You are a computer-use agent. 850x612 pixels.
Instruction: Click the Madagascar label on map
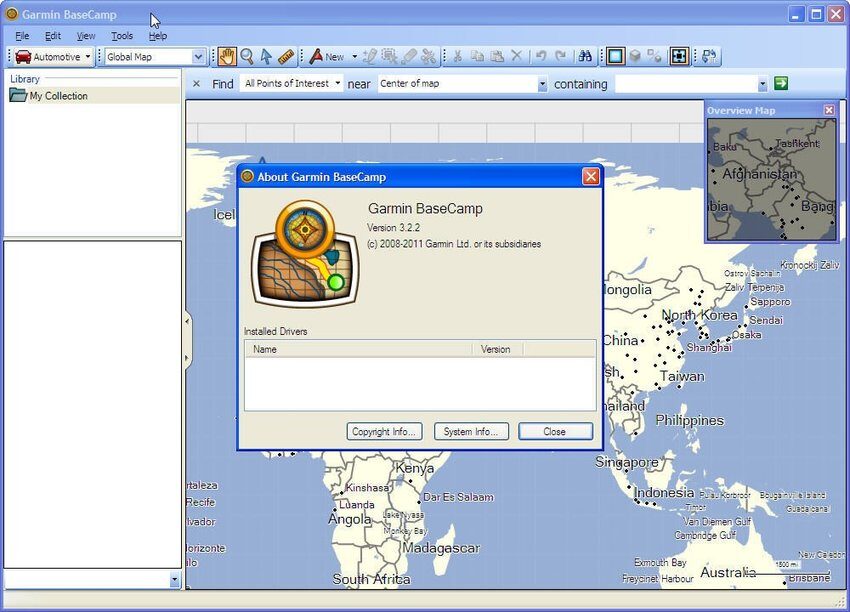tap(441, 548)
